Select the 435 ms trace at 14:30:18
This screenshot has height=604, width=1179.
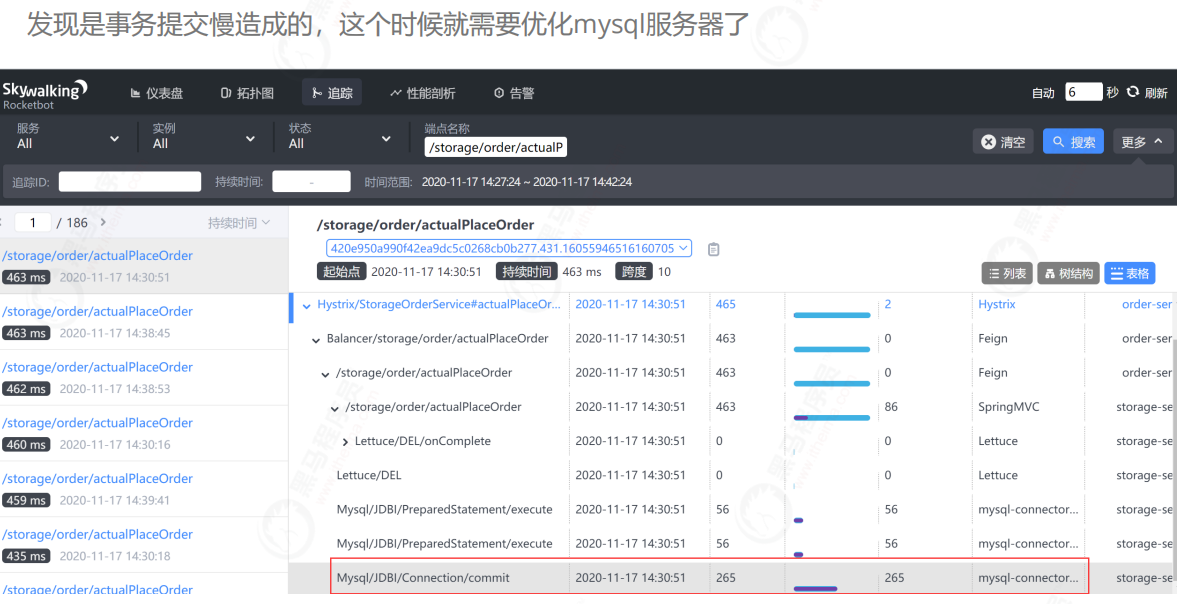[x=144, y=544]
